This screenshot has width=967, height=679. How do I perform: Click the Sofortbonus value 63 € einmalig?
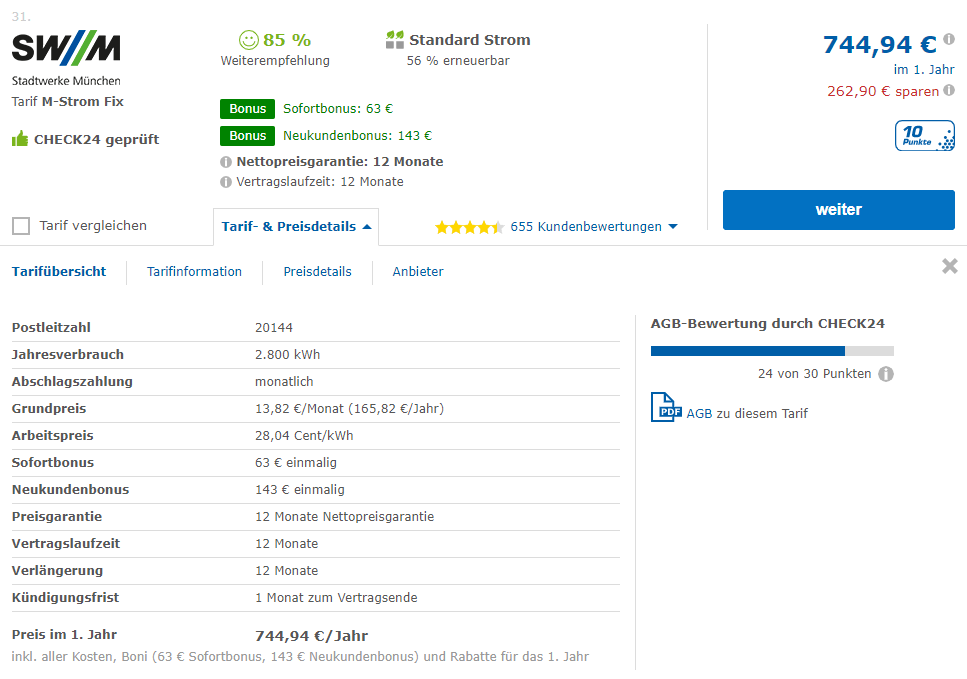tap(296, 463)
